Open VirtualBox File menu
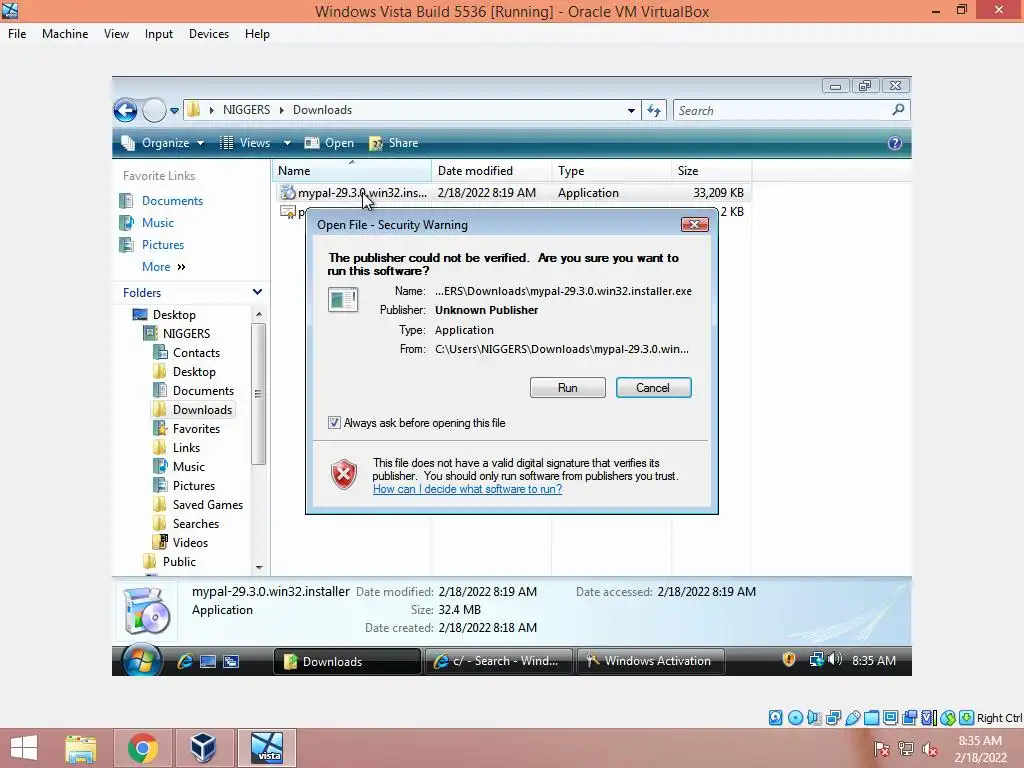The image size is (1024, 768). coord(17,34)
